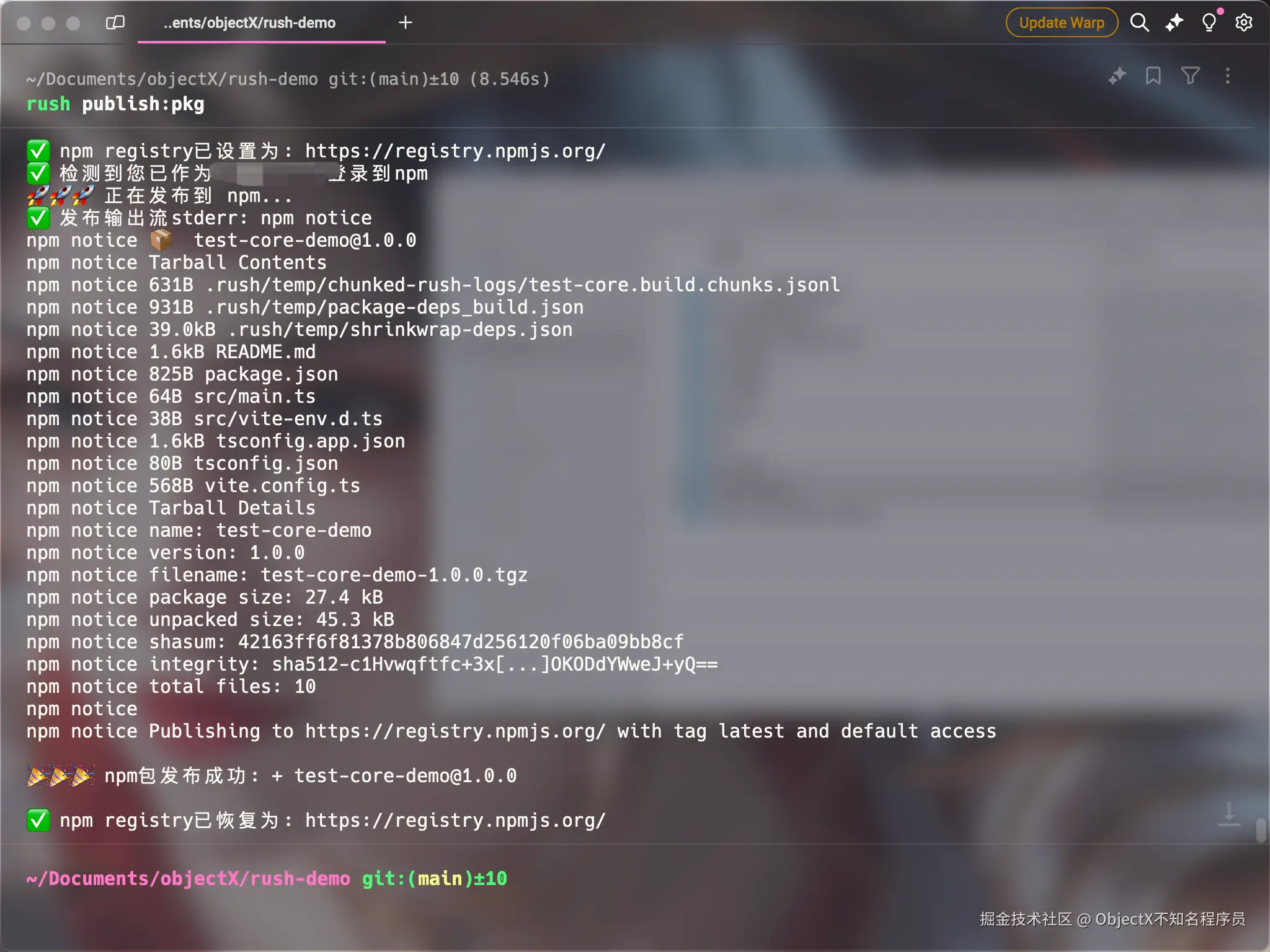
Task: Click the rush publish:pkg command text
Action: pyautogui.click(x=115, y=104)
